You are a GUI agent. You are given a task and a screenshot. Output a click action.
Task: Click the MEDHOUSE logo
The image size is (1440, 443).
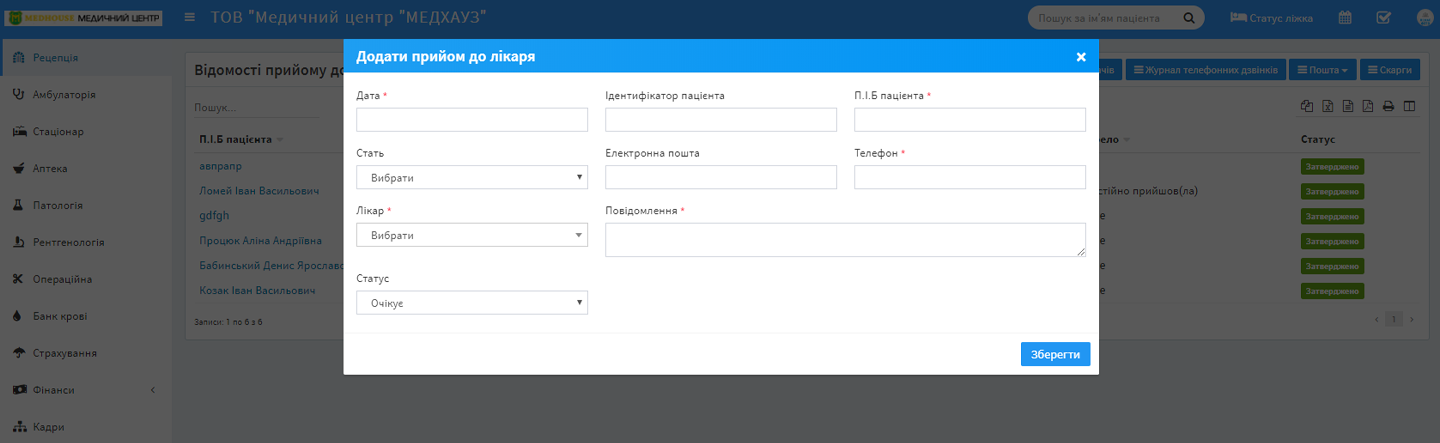pyautogui.click(x=84, y=18)
